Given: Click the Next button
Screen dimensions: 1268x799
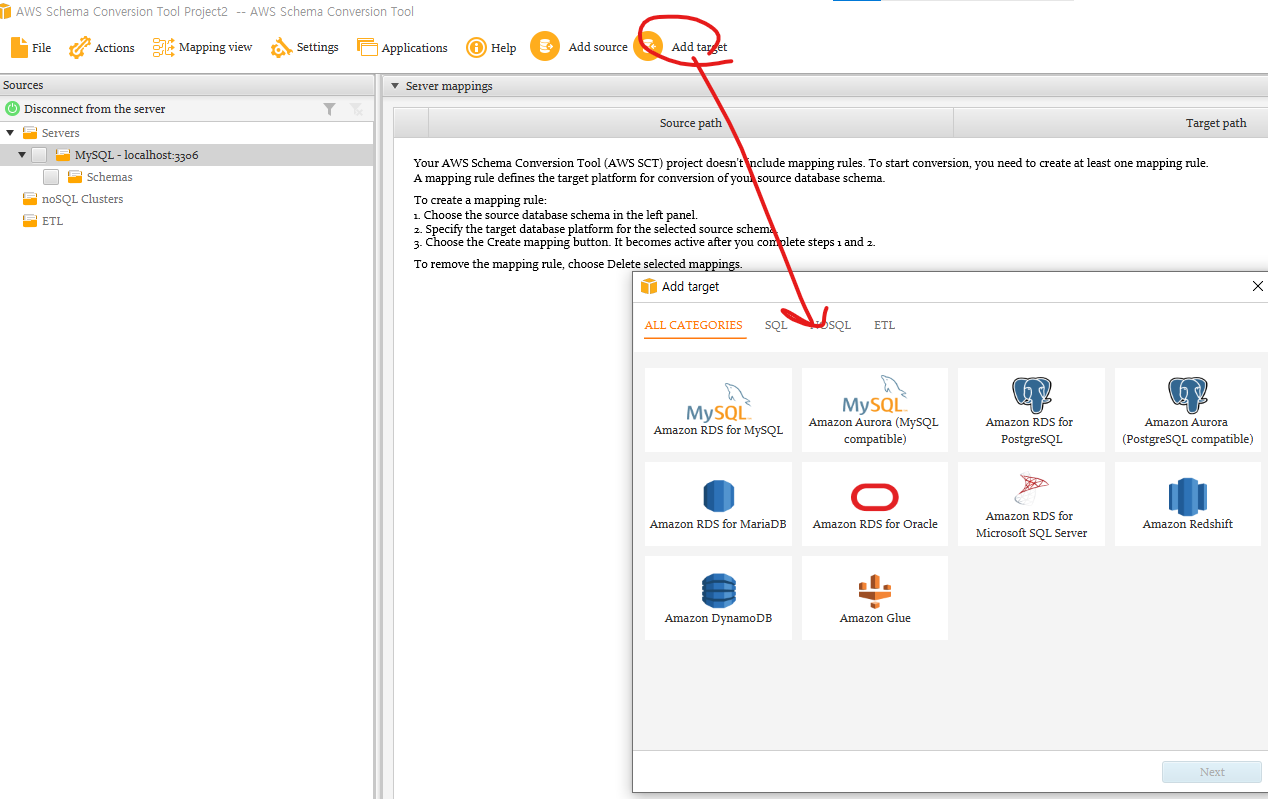Looking at the screenshot, I should tap(1212, 772).
